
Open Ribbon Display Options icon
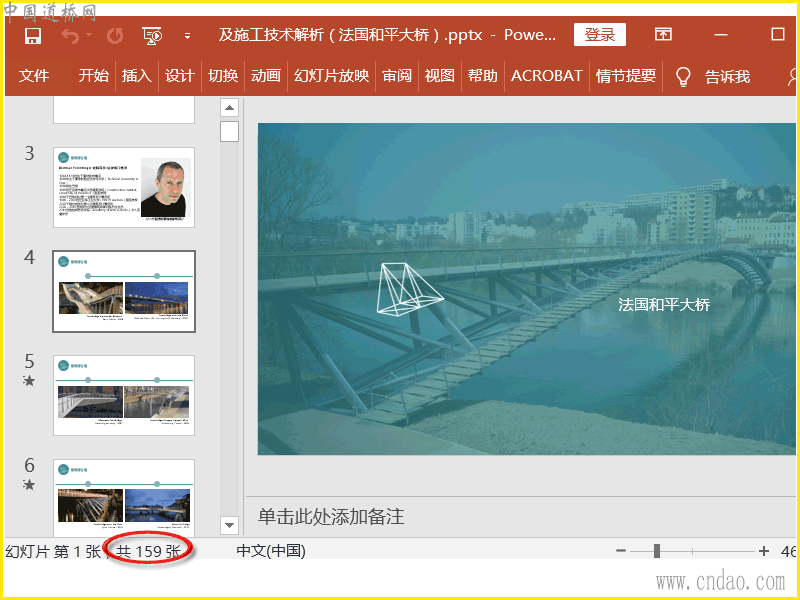[x=663, y=35]
